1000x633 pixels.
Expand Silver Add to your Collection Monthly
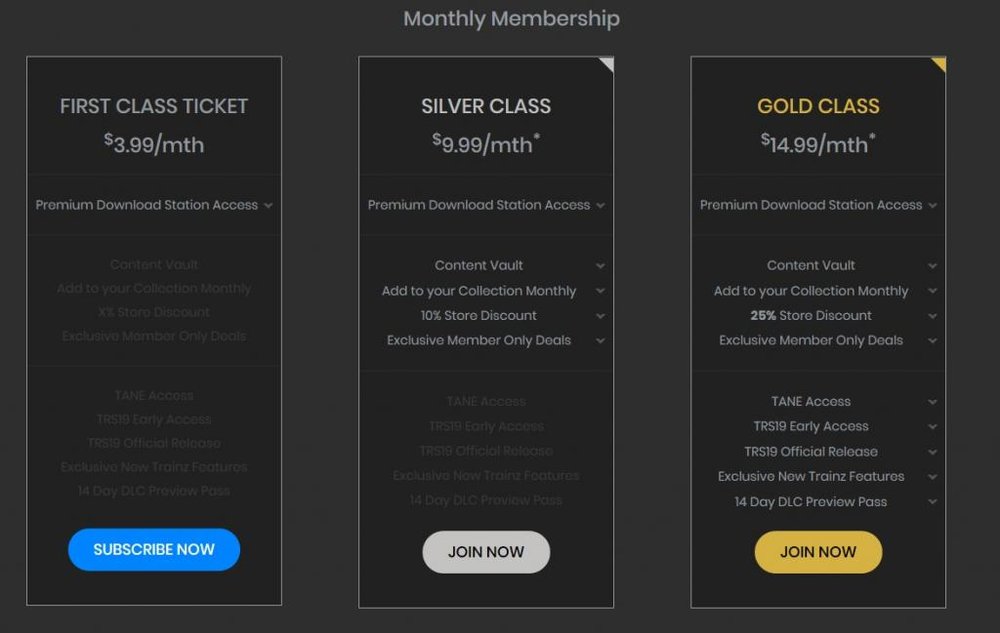tap(600, 291)
